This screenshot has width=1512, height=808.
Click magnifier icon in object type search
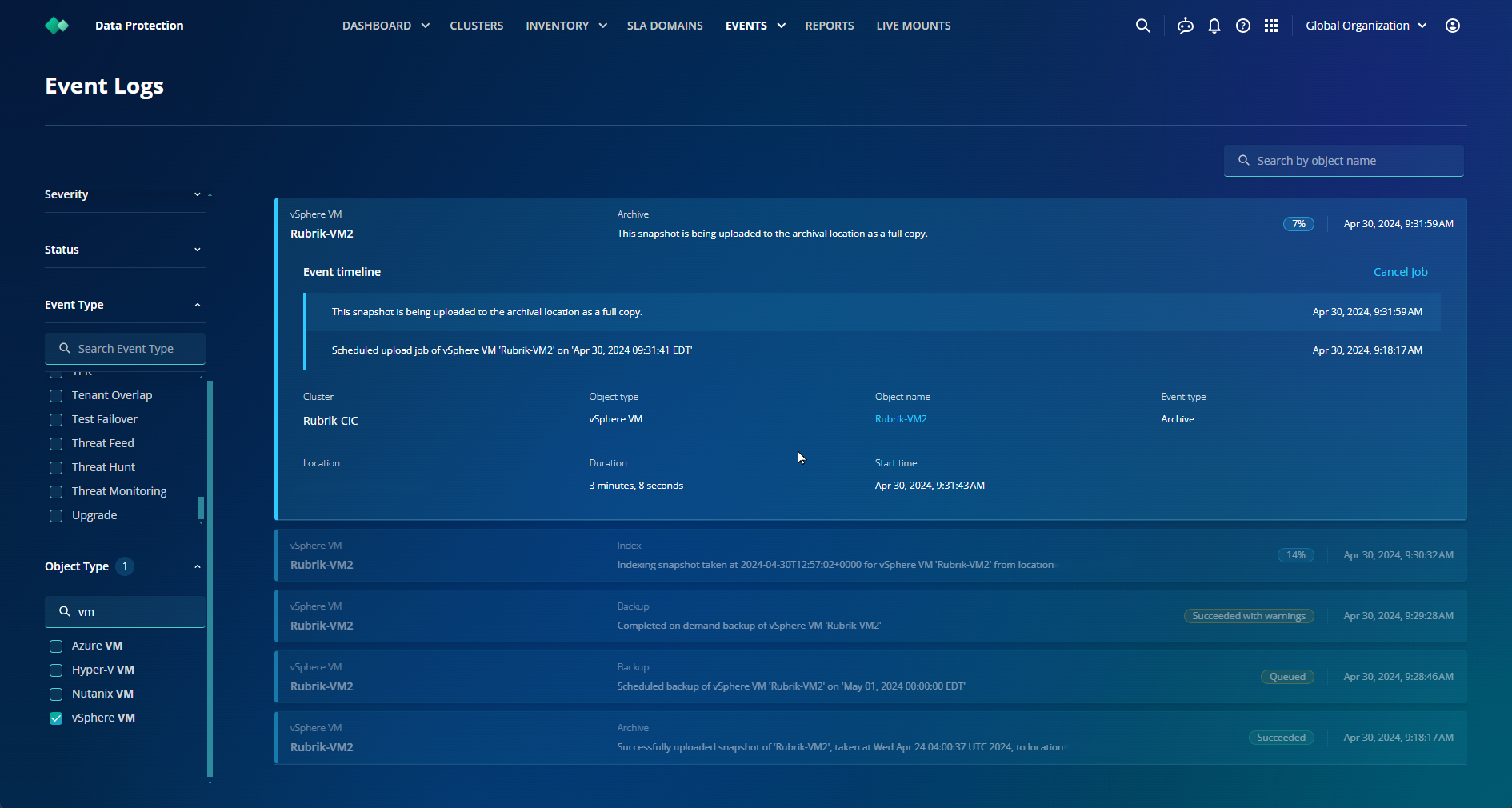tap(65, 611)
